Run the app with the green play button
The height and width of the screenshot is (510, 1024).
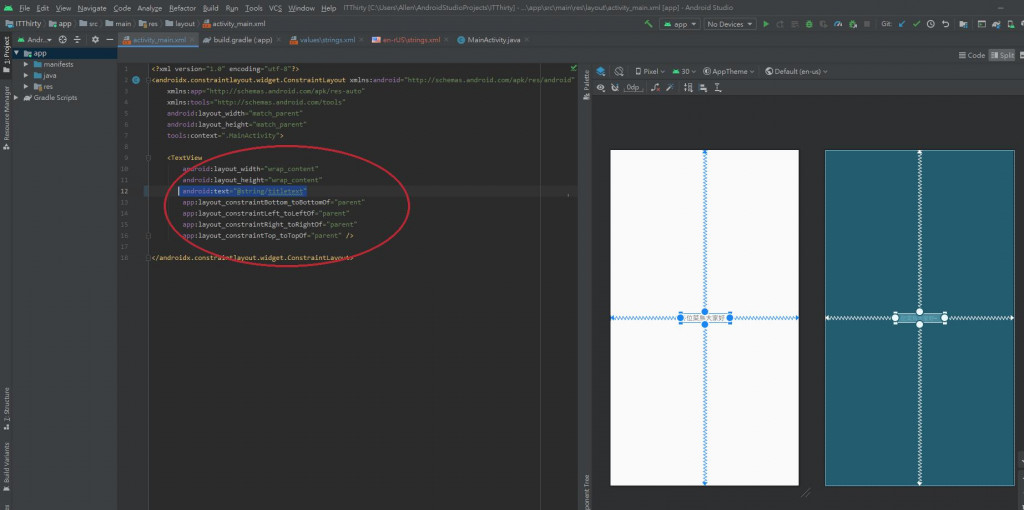pyautogui.click(x=766, y=23)
